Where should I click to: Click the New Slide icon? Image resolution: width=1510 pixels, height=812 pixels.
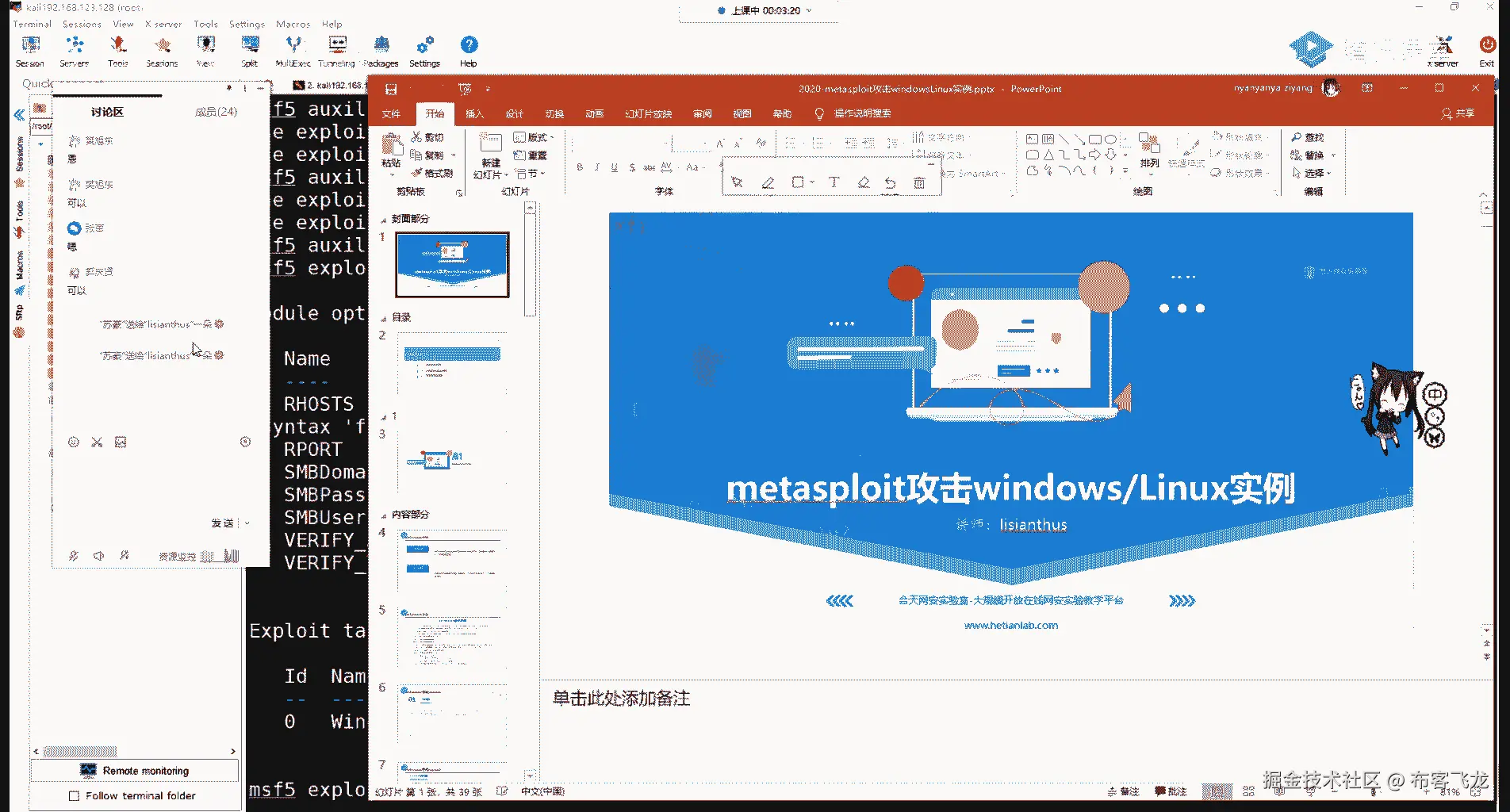click(x=491, y=144)
